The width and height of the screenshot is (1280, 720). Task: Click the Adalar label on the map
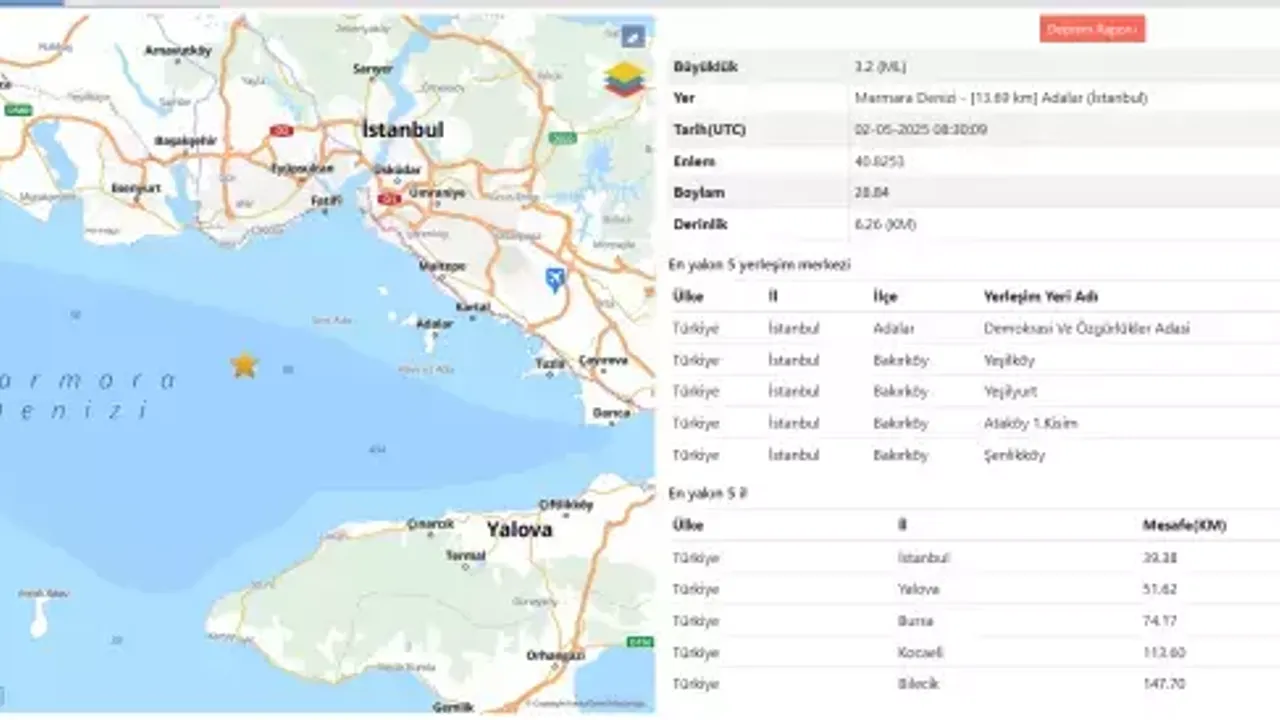tap(435, 324)
